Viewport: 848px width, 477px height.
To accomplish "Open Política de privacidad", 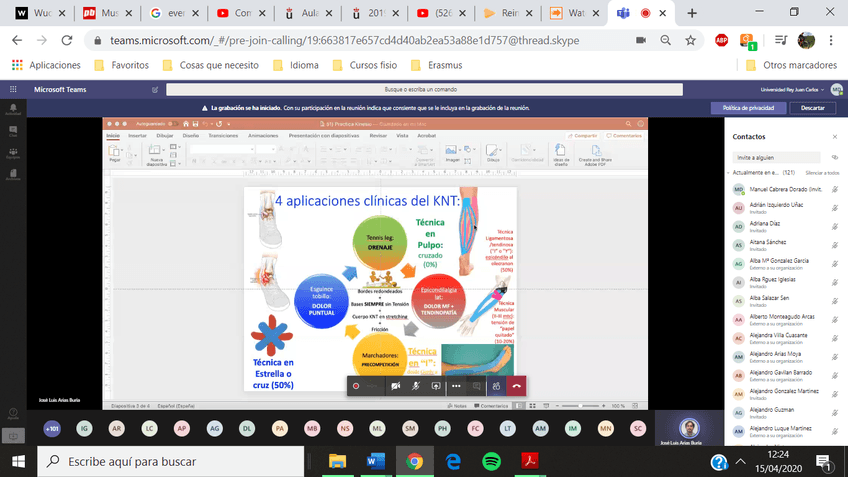I will tap(748, 107).
